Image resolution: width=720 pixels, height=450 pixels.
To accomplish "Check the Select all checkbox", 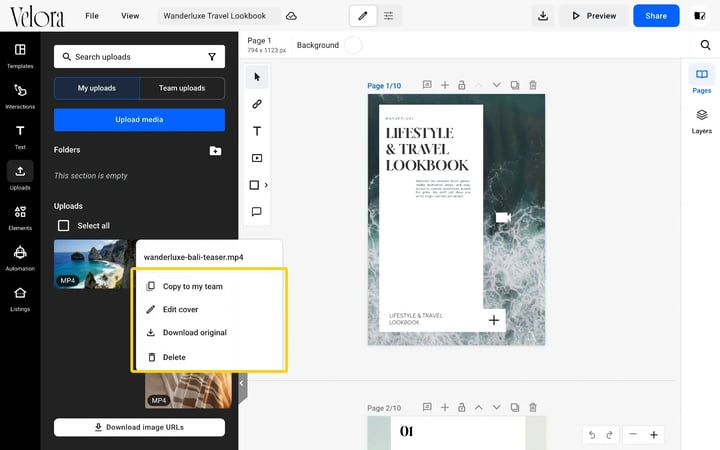I will coord(64,225).
